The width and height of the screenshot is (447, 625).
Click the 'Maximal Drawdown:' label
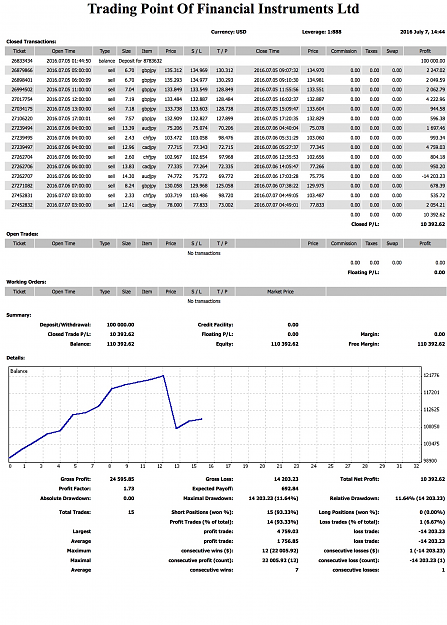point(208,498)
